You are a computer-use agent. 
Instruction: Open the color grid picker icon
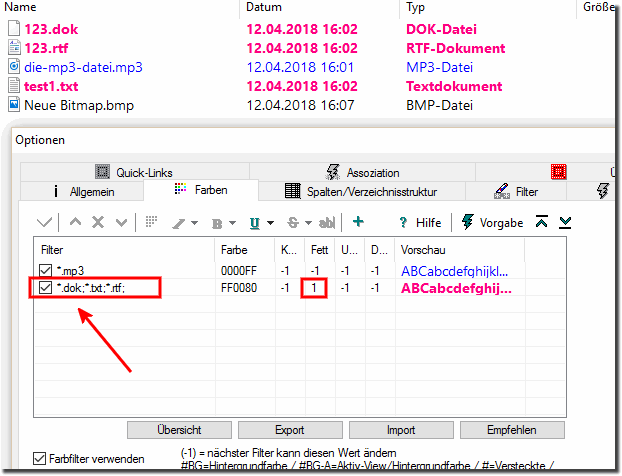point(151,222)
